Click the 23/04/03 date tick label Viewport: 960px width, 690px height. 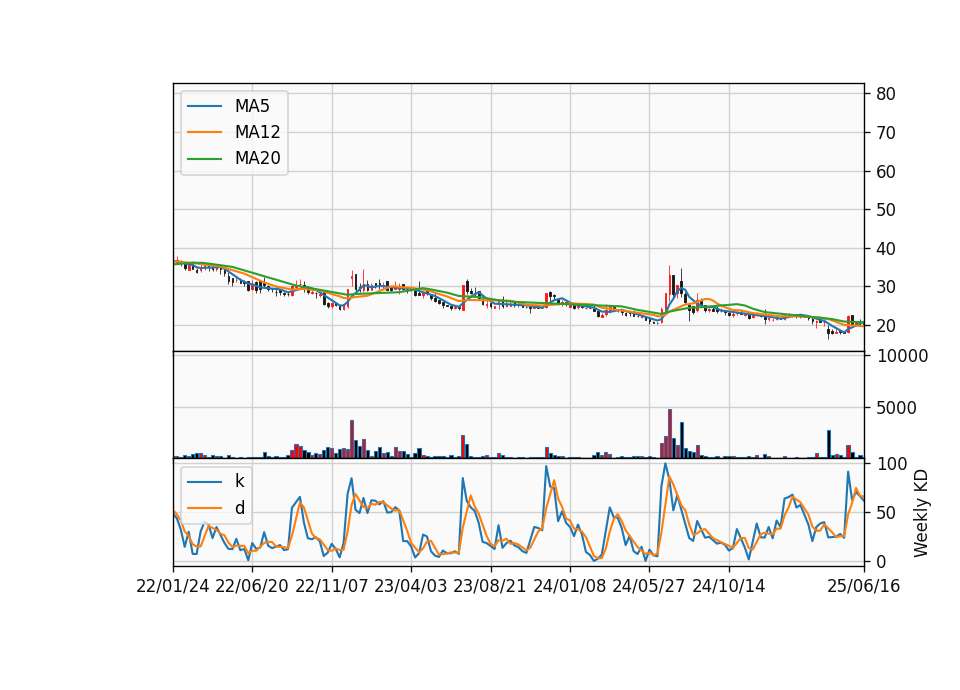411,586
